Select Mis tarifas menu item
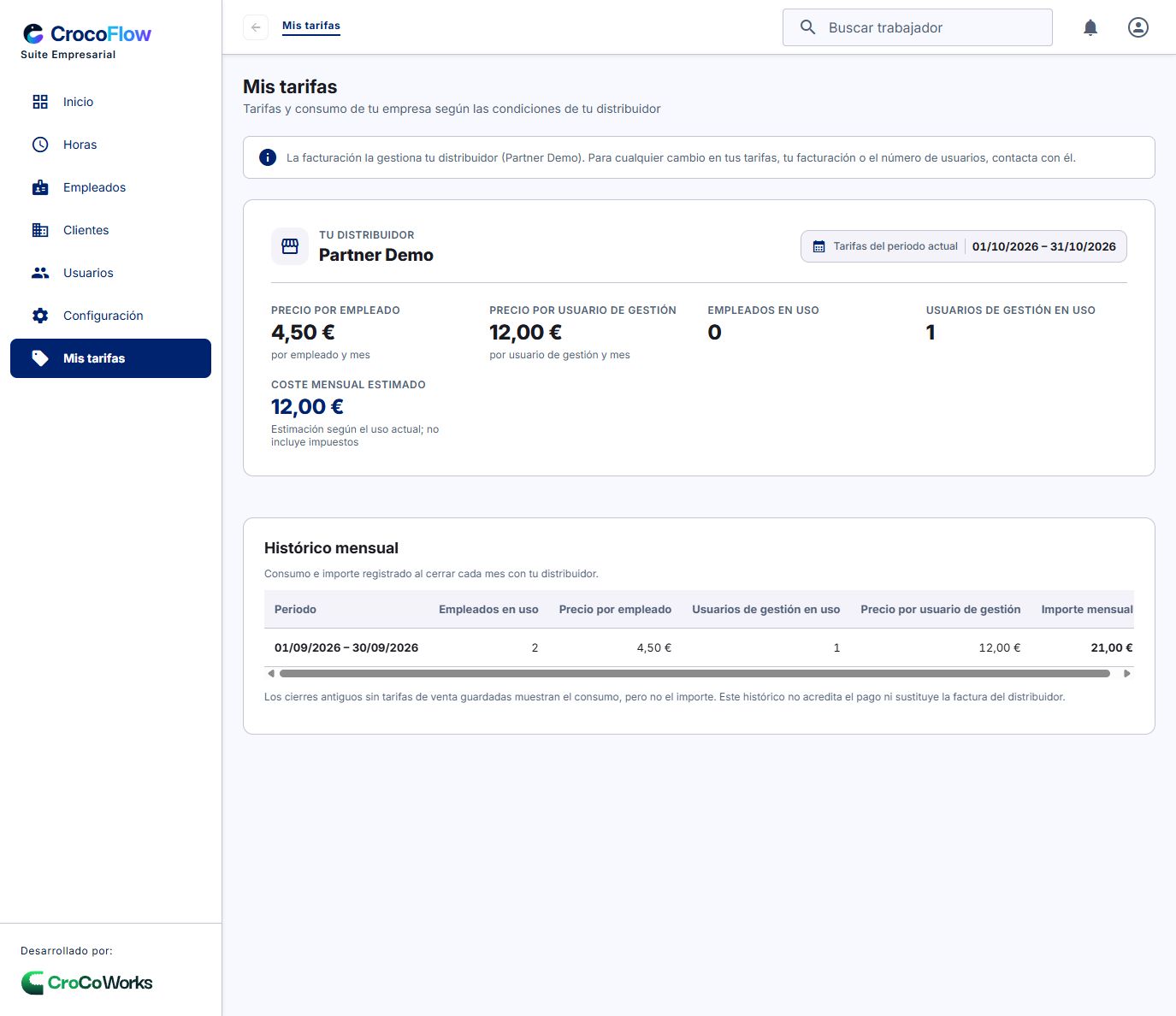 tap(110, 358)
